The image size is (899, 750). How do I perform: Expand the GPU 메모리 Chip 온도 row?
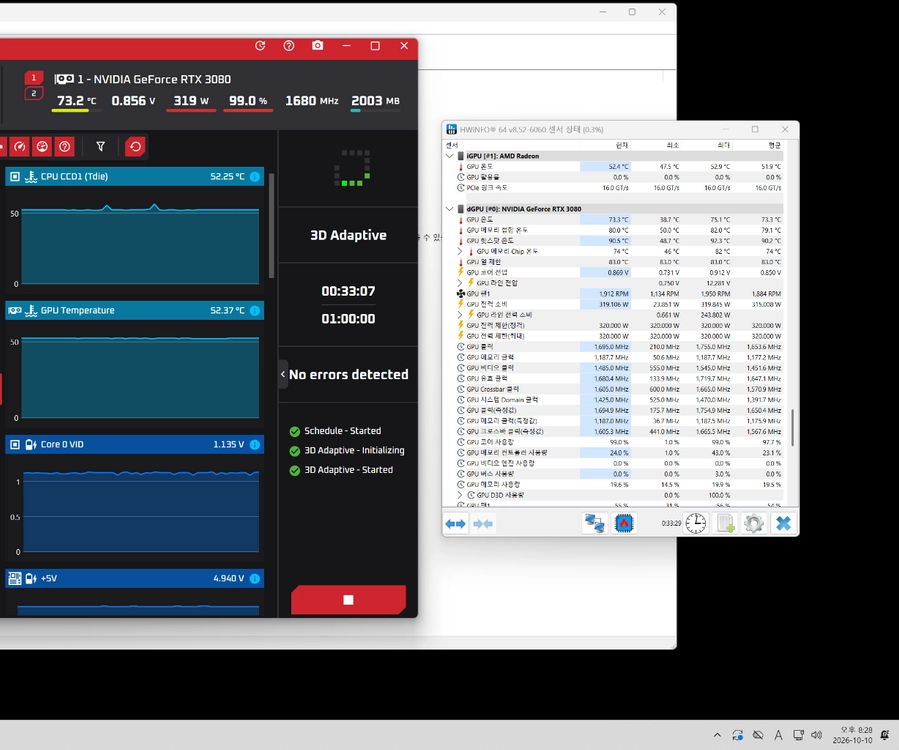460,251
